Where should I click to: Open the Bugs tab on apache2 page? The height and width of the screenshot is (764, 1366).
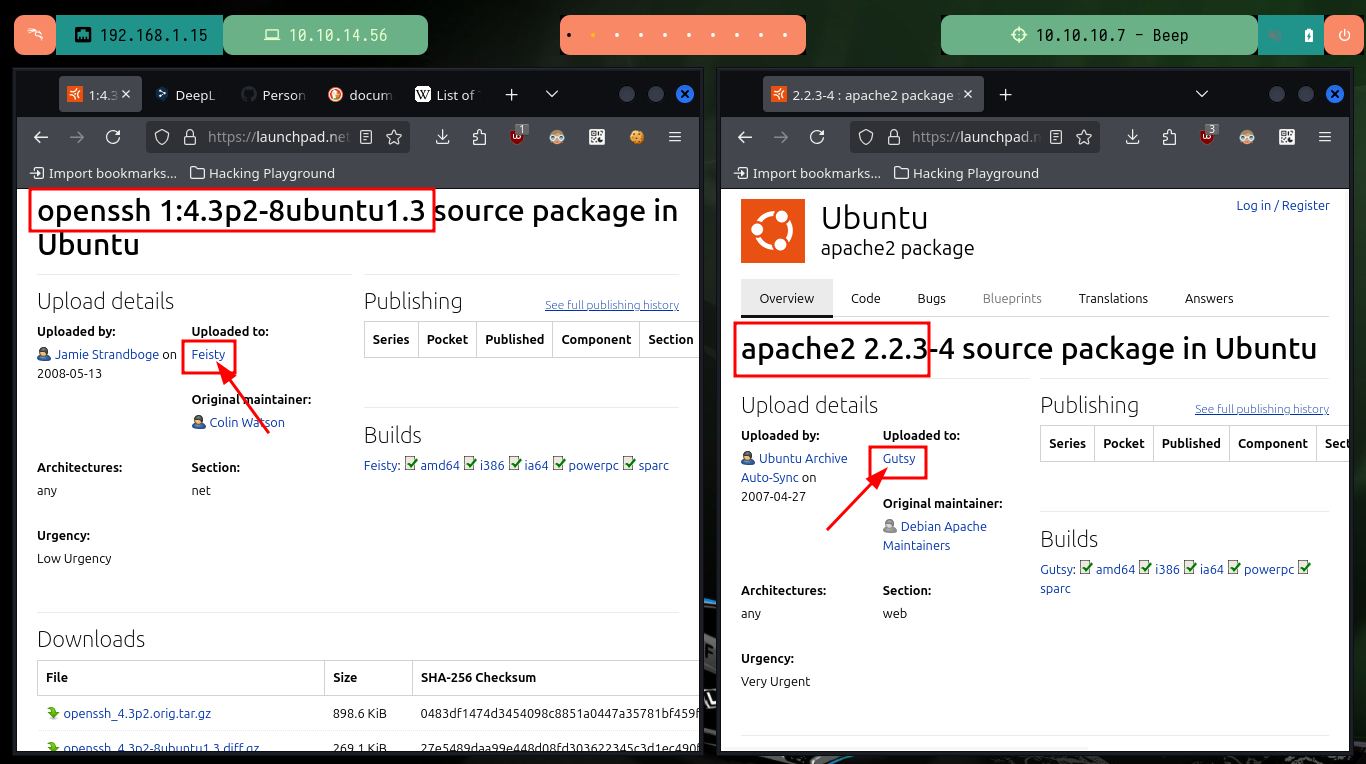[x=931, y=298]
